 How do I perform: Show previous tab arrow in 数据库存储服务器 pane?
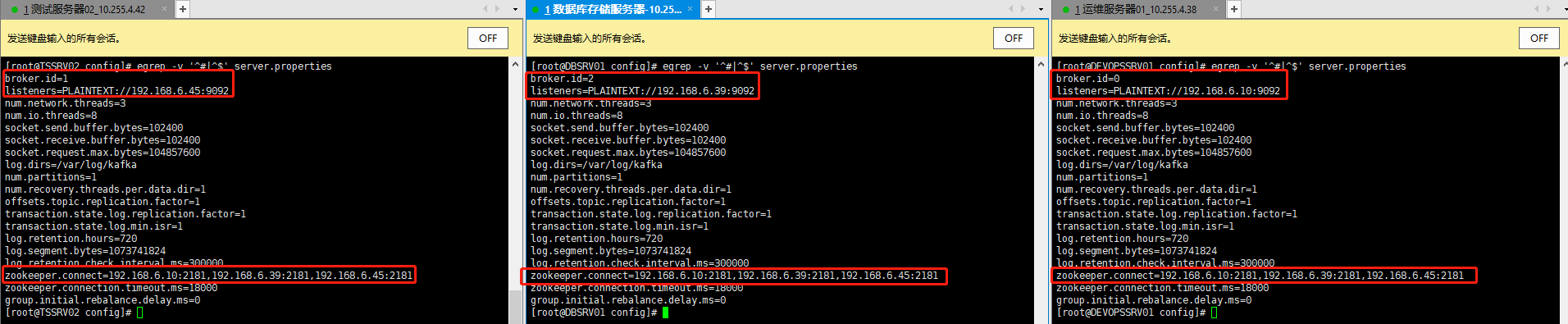1010,9
